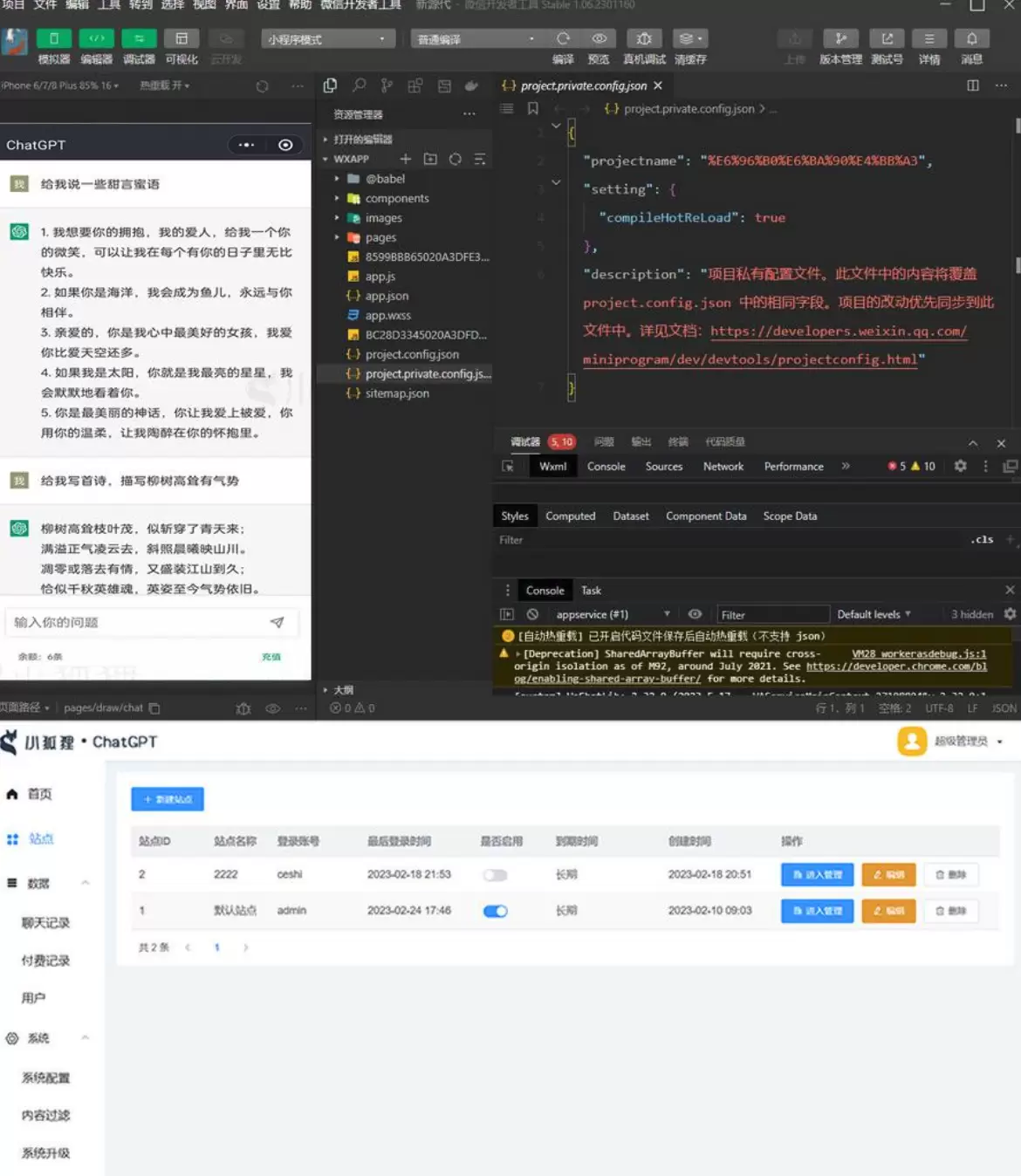1021x1176 pixels.
Task: Open iPhone 6/7/8 Plus device dropdown
Action: [x=60, y=85]
